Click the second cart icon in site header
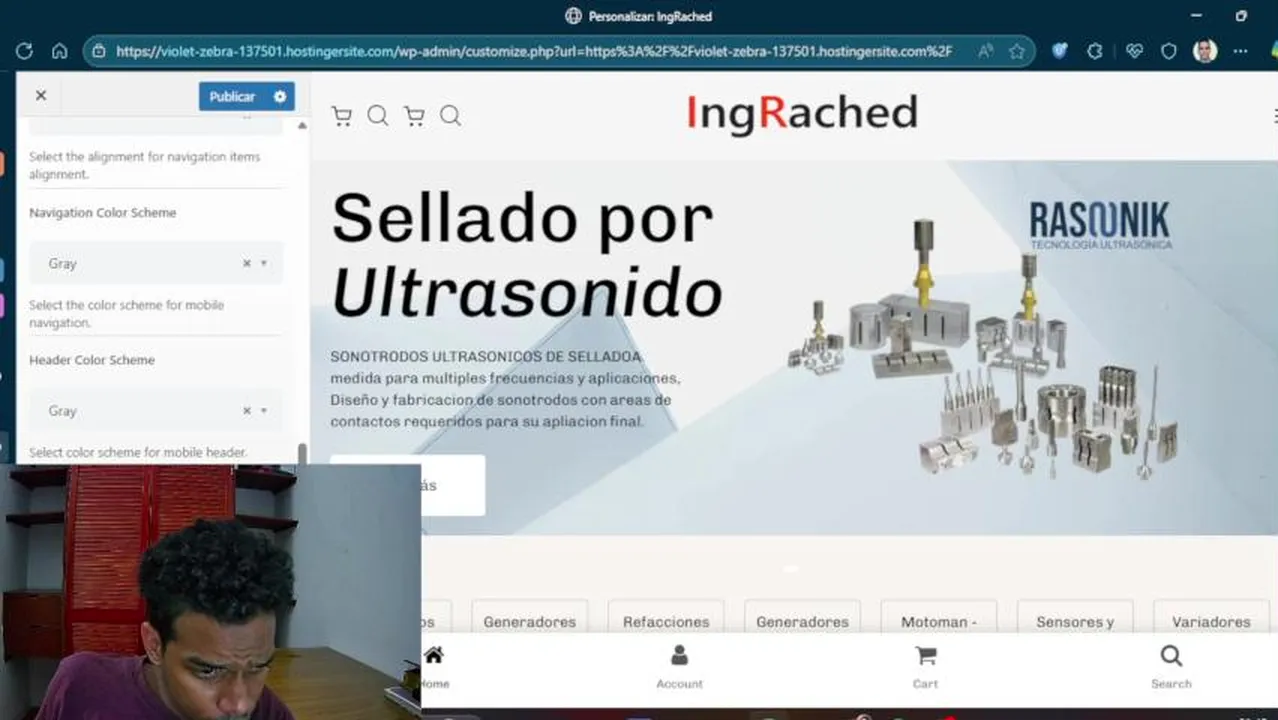 [414, 116]
